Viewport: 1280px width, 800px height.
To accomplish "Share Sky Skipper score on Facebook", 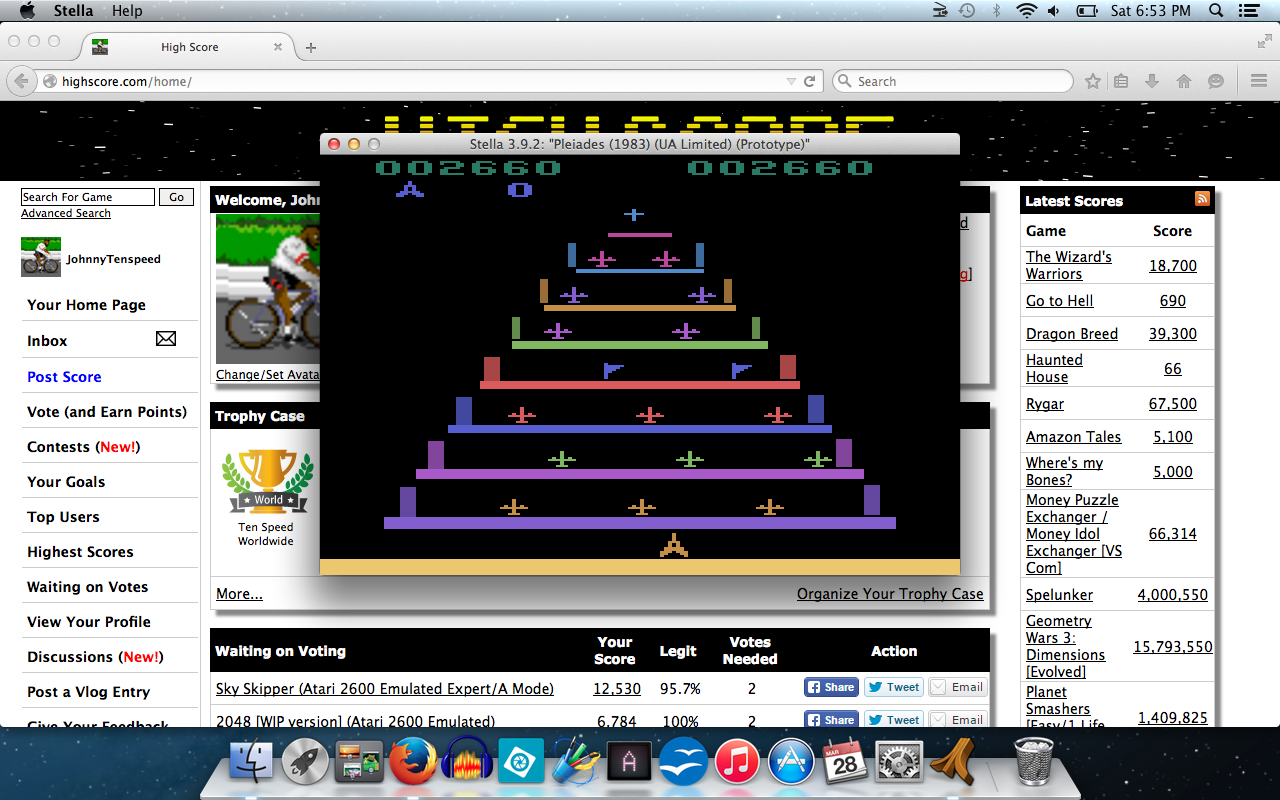I will click(x=831, y=687).
